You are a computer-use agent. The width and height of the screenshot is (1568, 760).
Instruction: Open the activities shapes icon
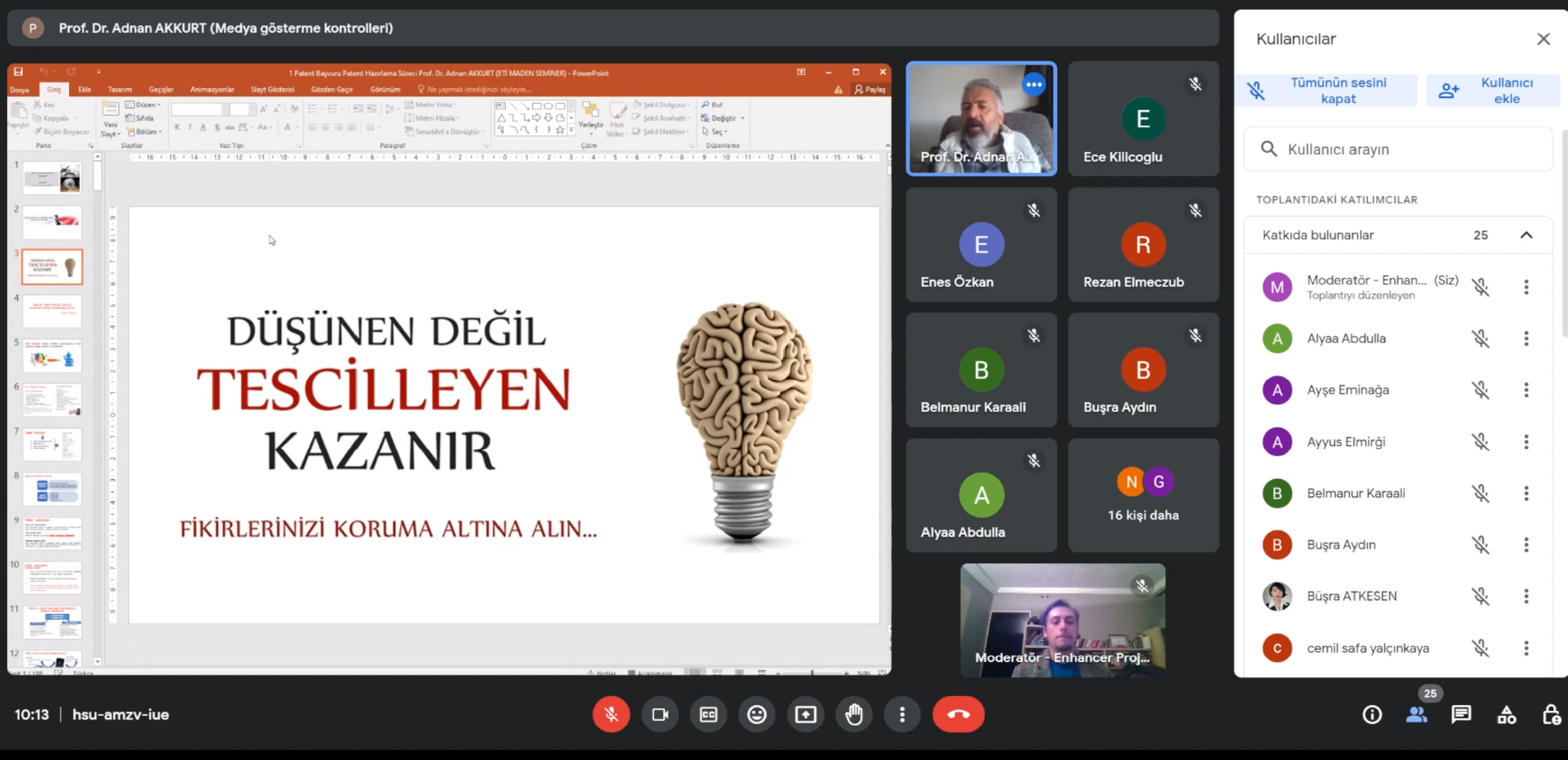[1506, 714]
